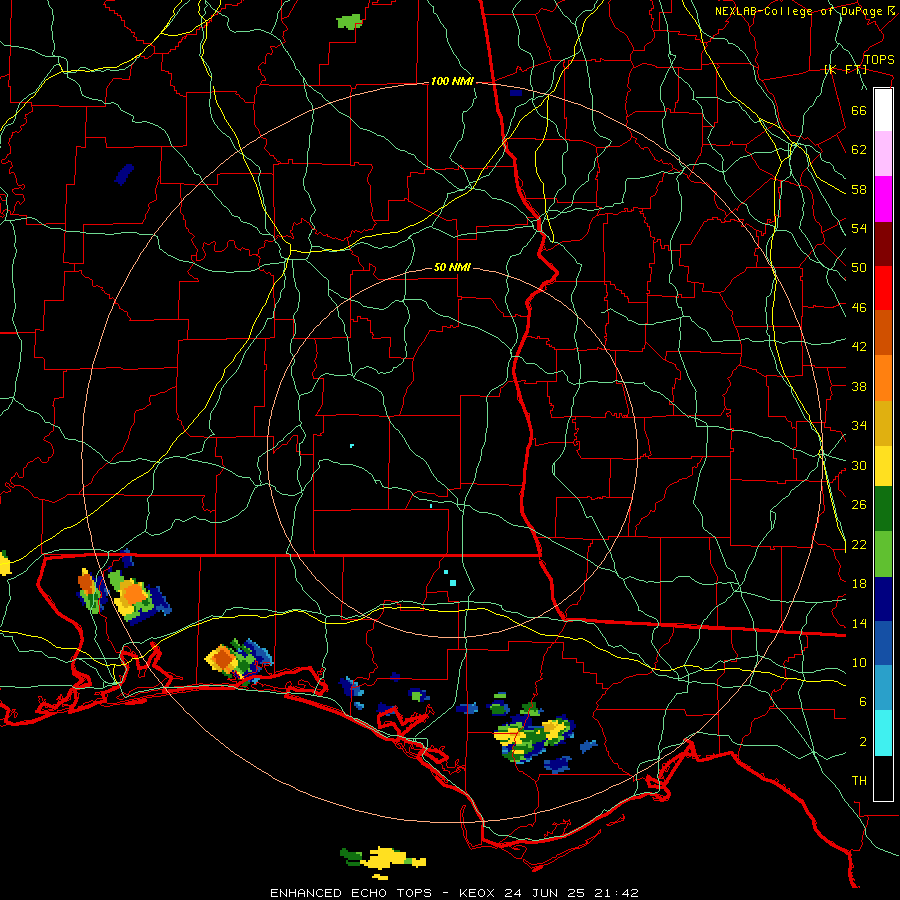
Task: Click the white swatch in the TOPS legend
Action: coord(883,110)
